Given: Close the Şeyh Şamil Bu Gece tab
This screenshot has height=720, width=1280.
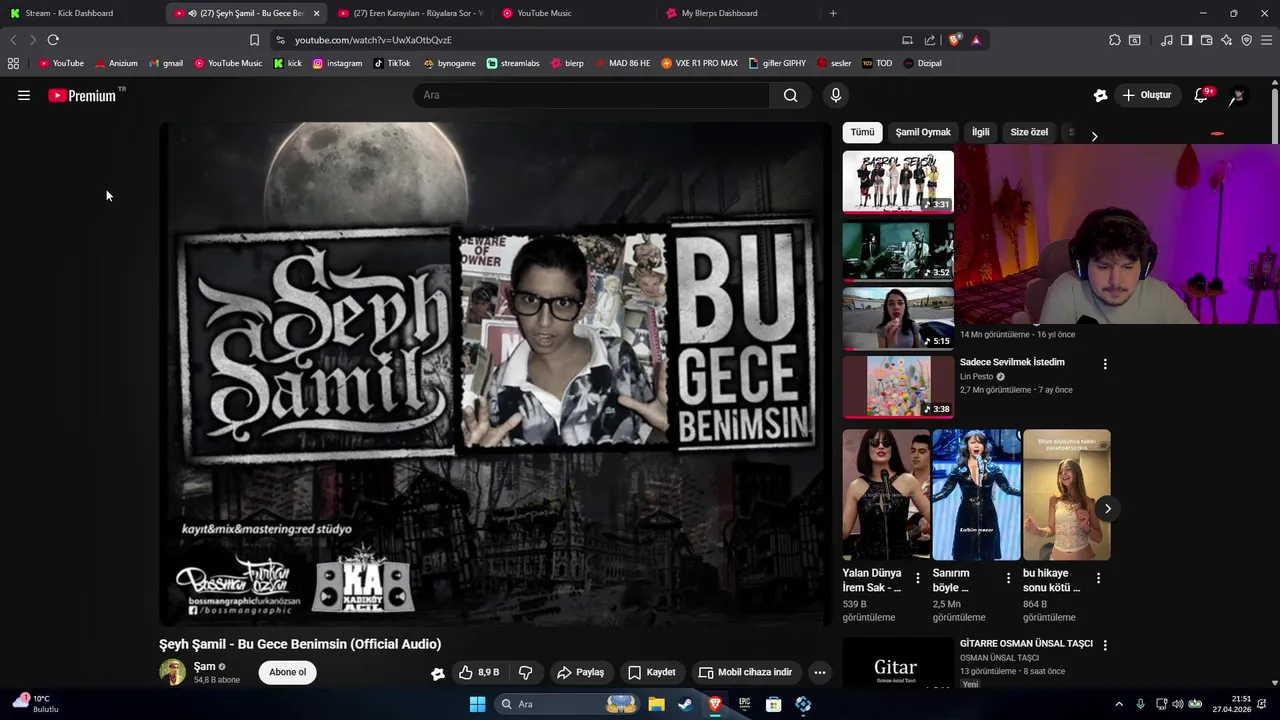Looking at the screenshot, I should [x=316, y=13].
